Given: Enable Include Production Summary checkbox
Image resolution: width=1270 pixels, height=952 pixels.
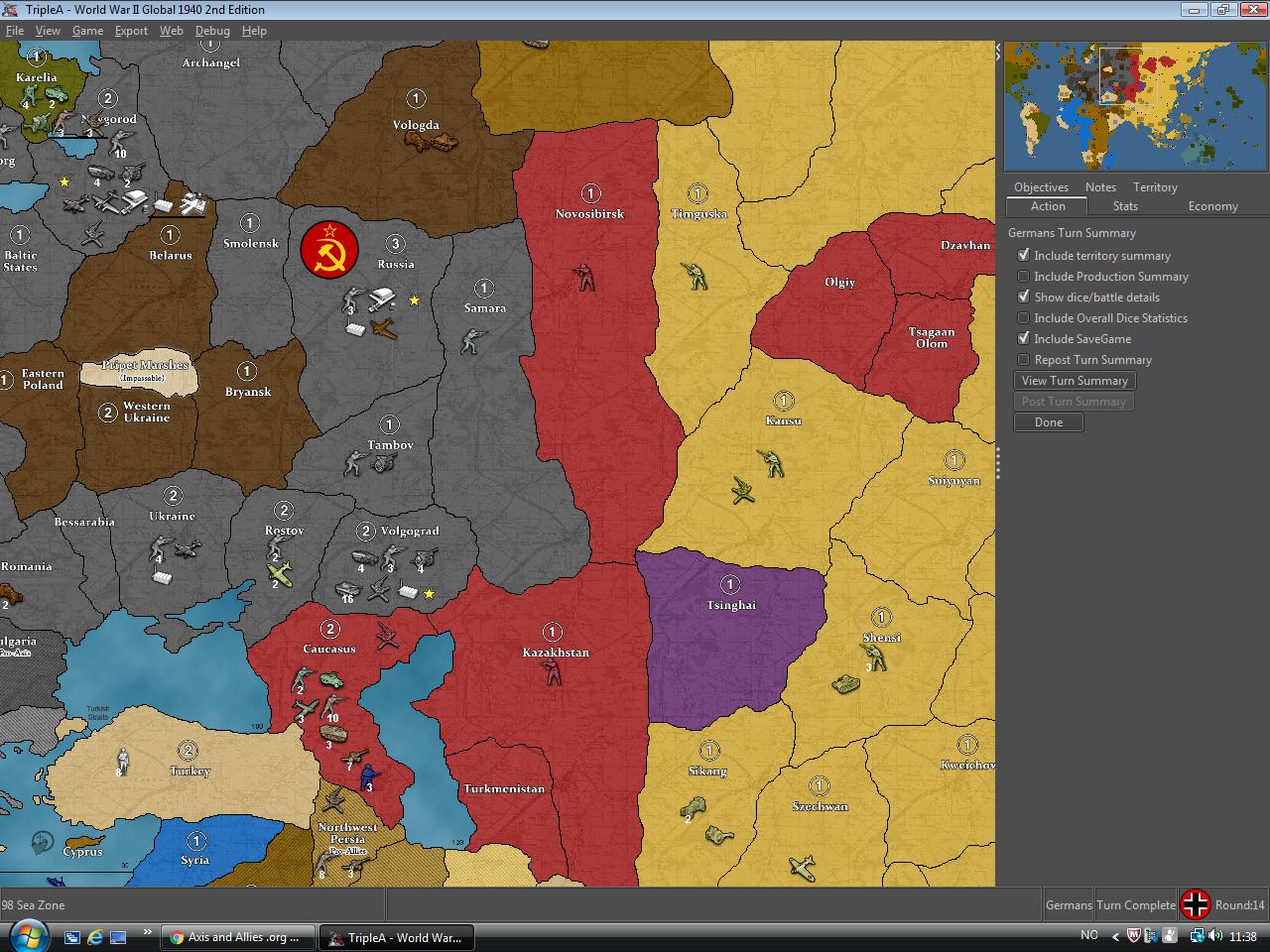Looking at the screenshot, I should [x=1023, y=276].
